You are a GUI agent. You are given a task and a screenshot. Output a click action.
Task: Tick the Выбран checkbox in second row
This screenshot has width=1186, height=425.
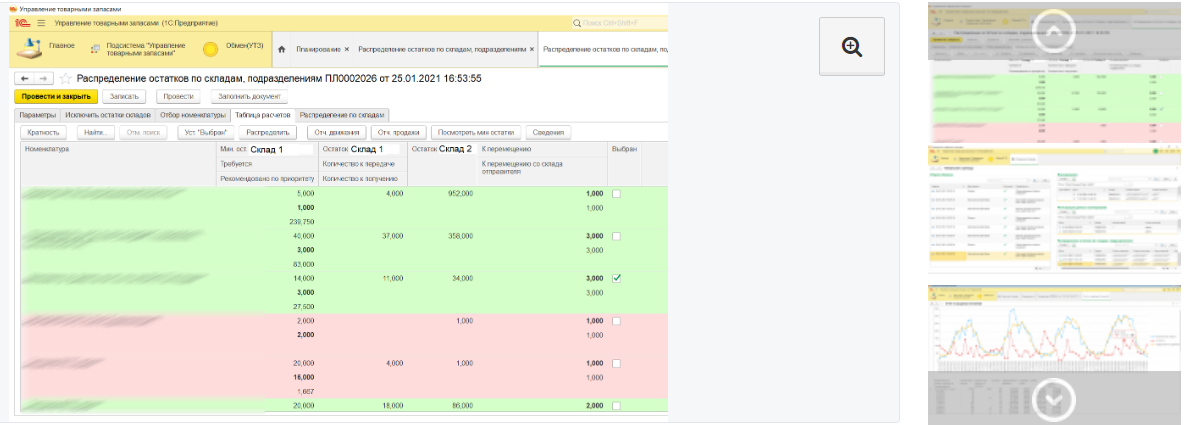[616, 236]
